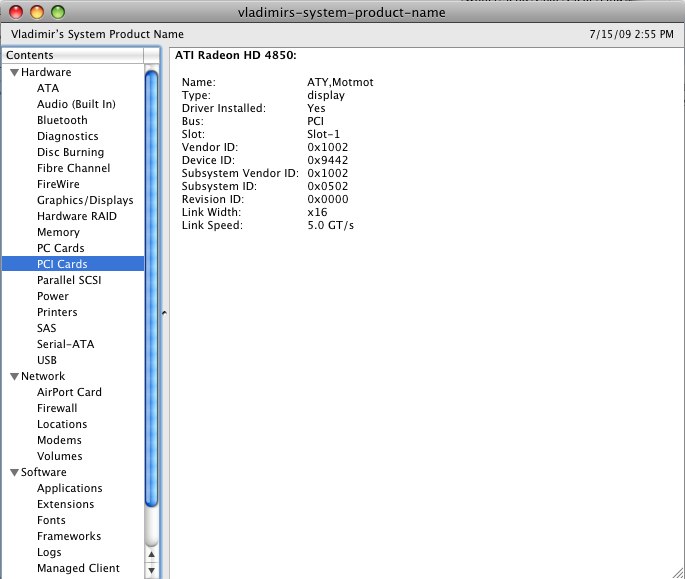Open Volumes under Network
The width and height of the screenshot is (685, 579).
coord(60,456)
